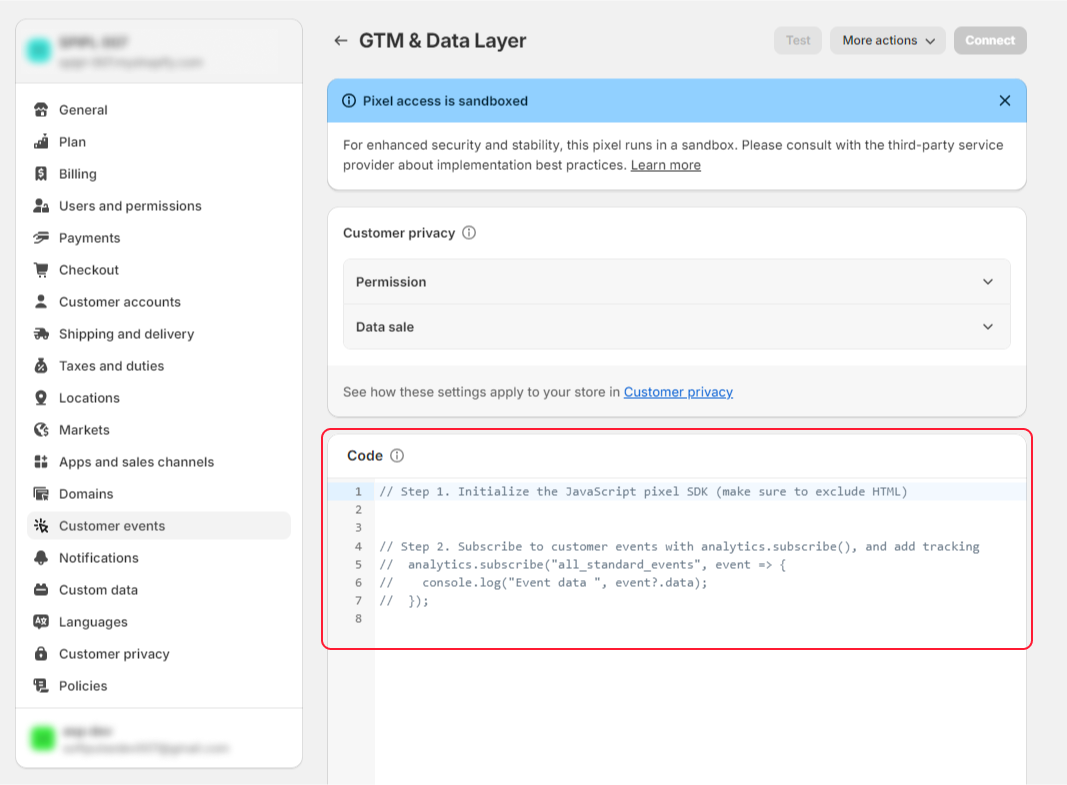Click the Notifications bell icon
Viewport: 1067px width, 785px height.
pos(40,558)
